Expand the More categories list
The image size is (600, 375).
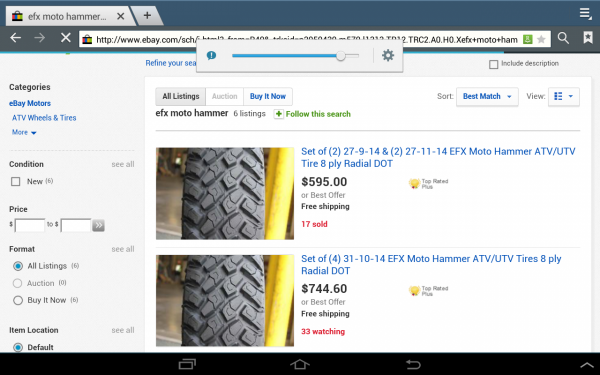pyautogui.click(x=24, y=132)
